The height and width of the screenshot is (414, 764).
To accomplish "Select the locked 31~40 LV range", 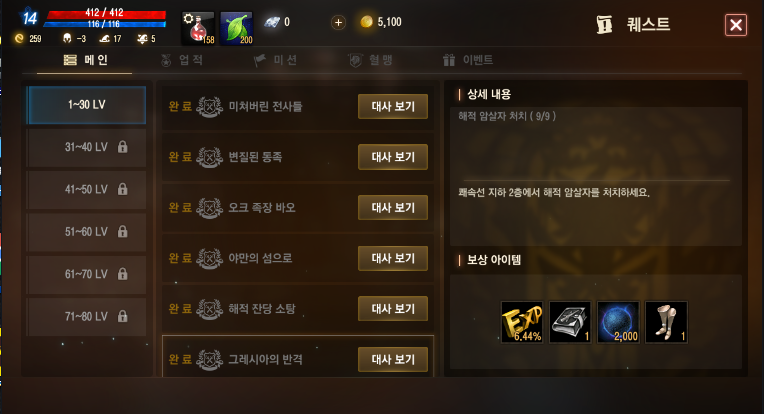I will (86, 147).
